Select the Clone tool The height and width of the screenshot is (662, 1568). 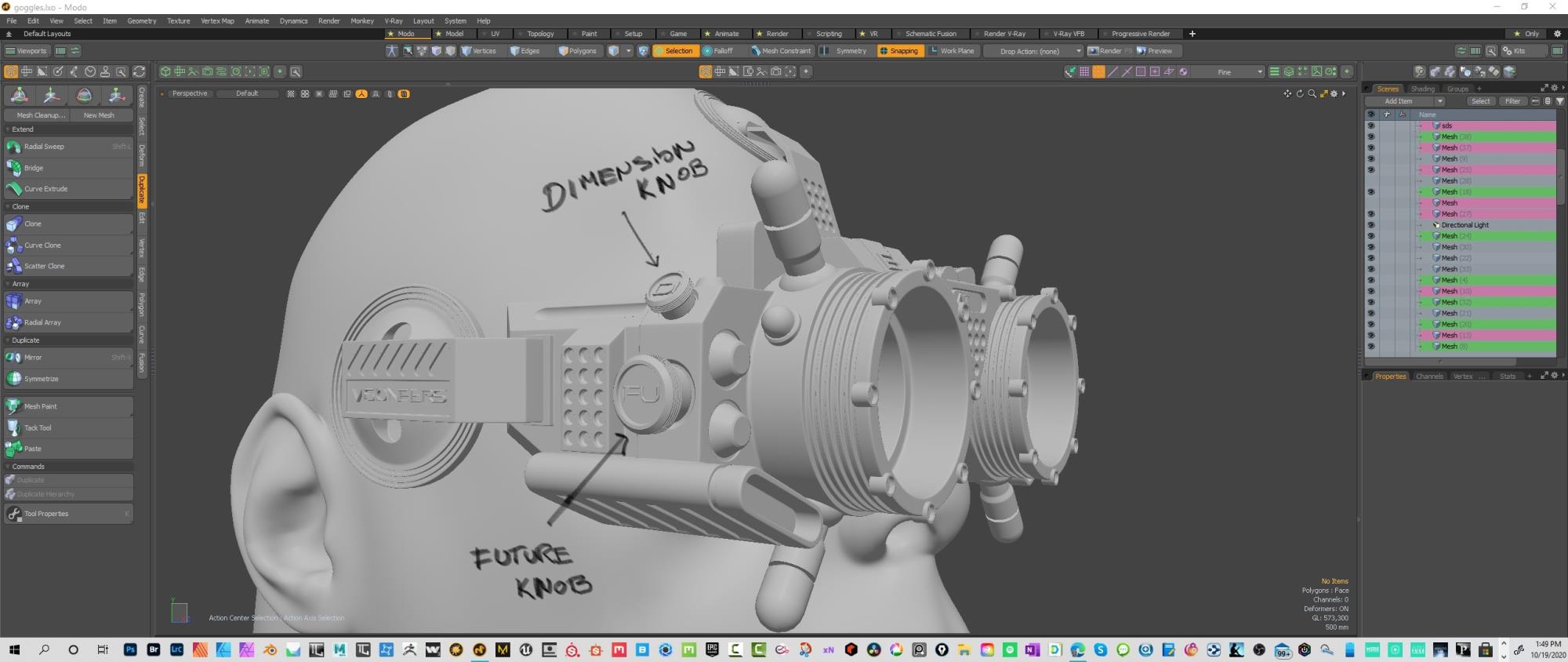click(68, 224)
